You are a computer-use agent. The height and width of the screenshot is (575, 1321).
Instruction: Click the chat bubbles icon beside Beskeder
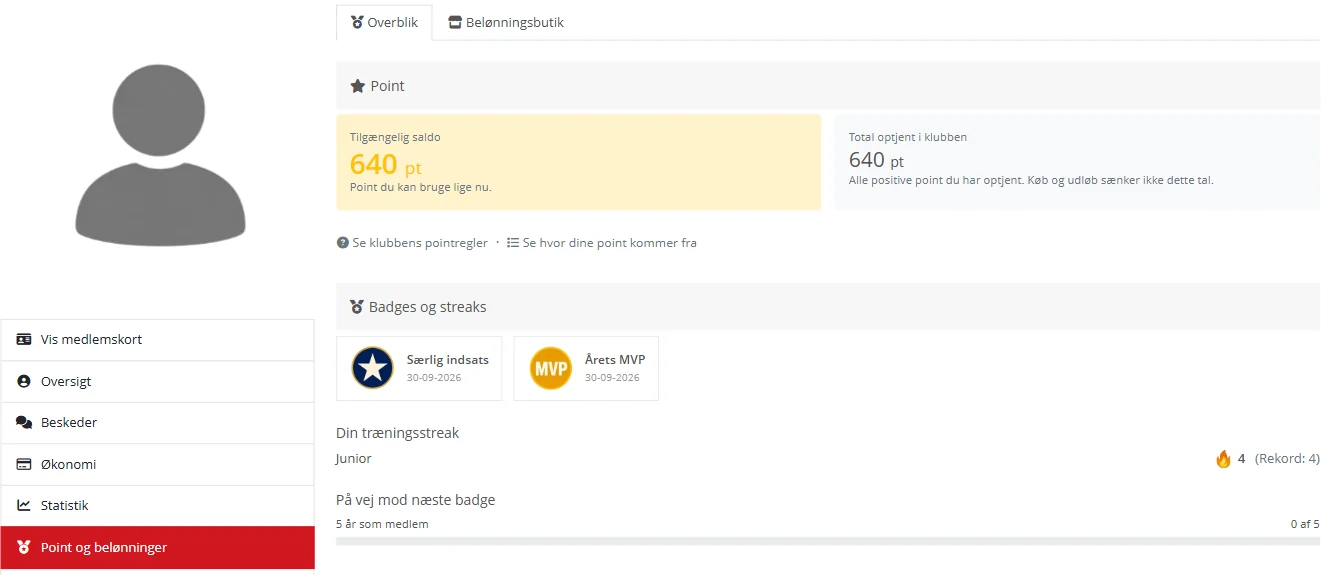coord(24,423)
